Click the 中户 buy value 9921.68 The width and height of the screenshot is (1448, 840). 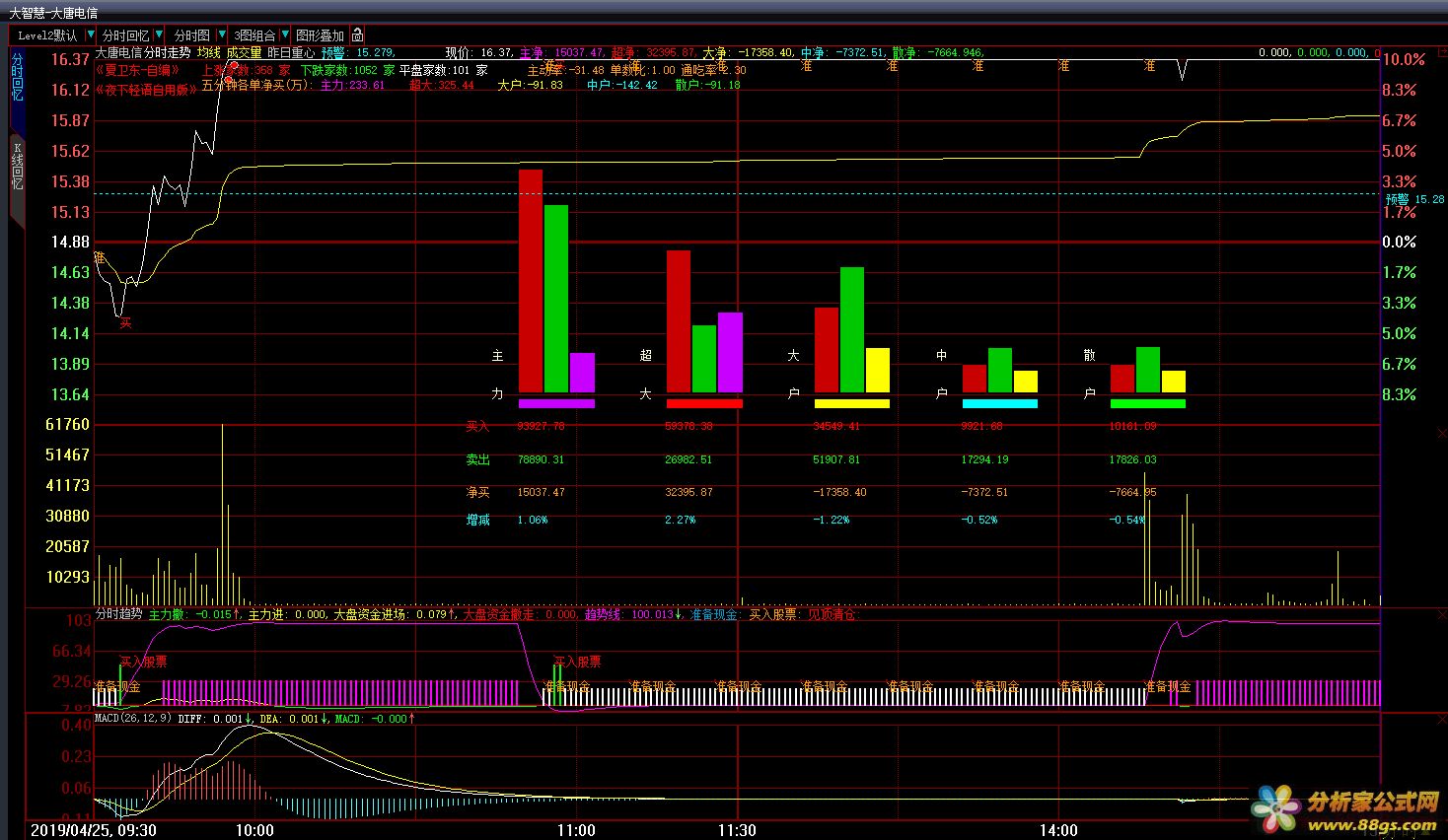pos(981,427)
